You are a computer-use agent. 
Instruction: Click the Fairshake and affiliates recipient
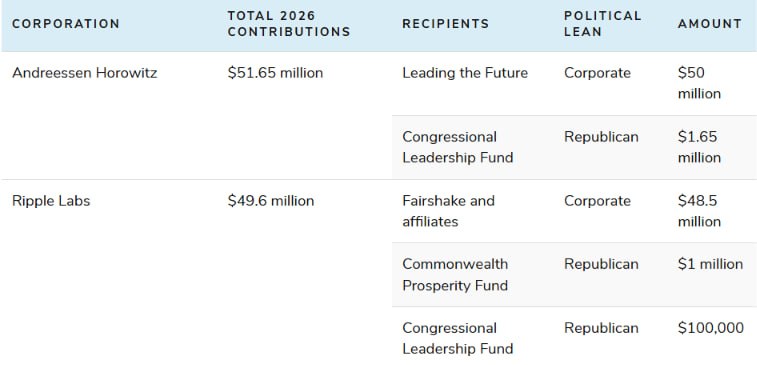449,211
